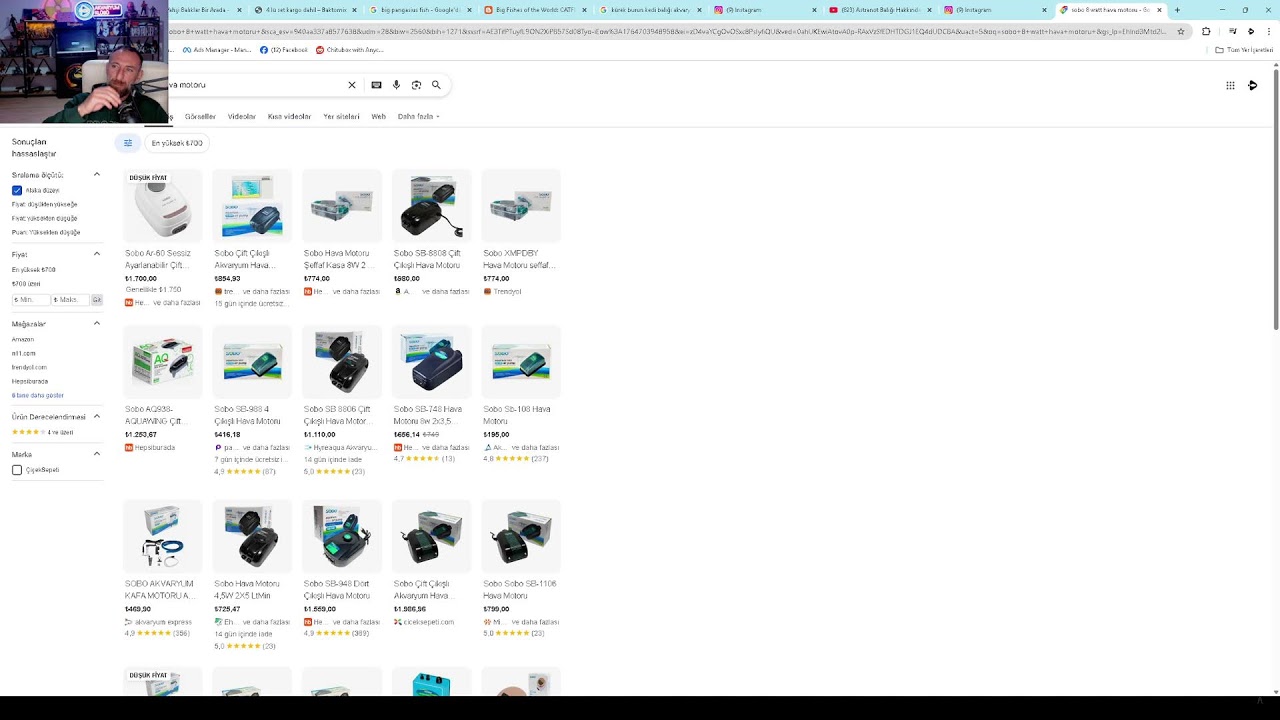
Task: Open the Facebook bookmark
Action: click(284, 50)
